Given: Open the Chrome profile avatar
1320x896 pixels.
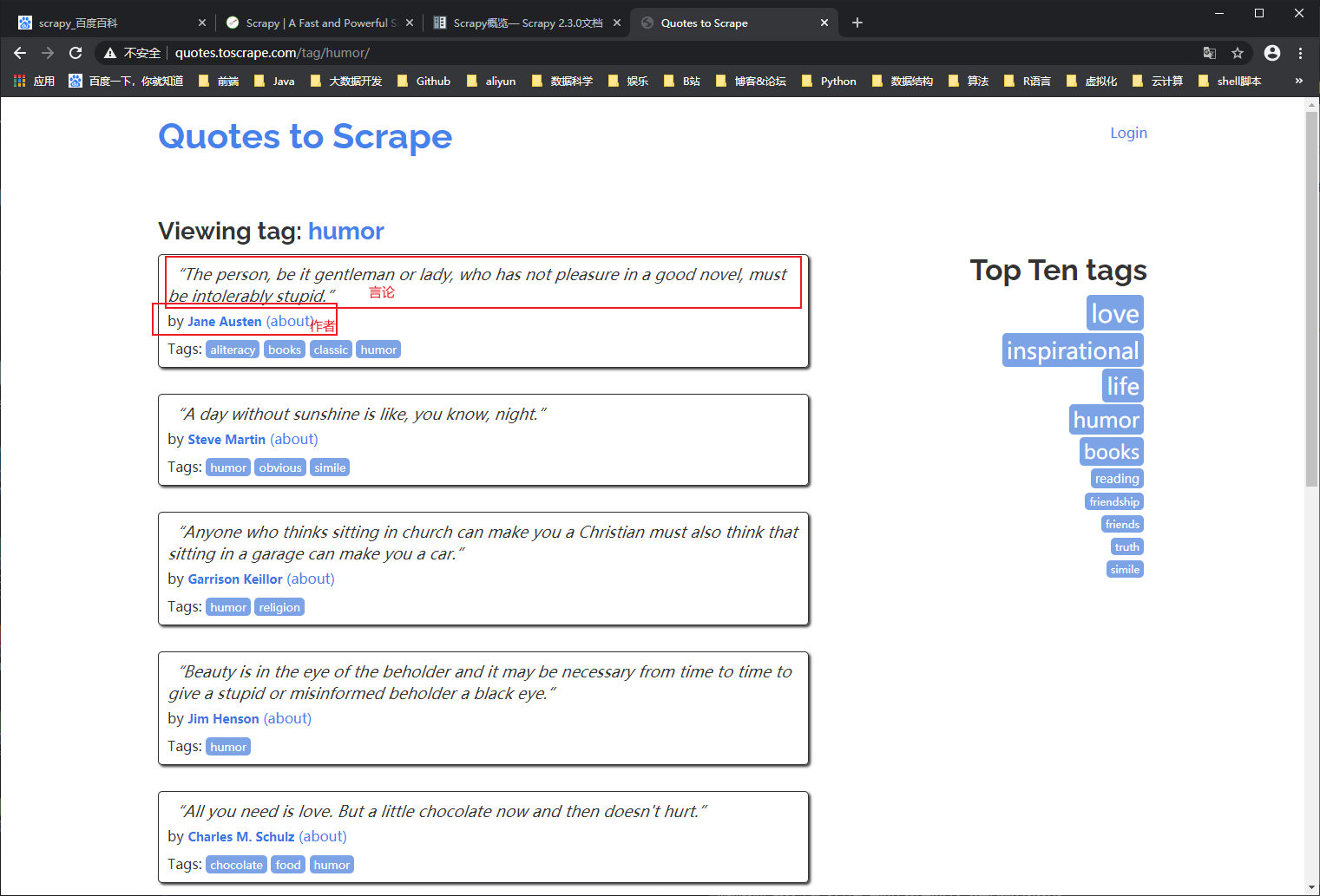Looking at the screenshot, I should (x=1272, y=53).
